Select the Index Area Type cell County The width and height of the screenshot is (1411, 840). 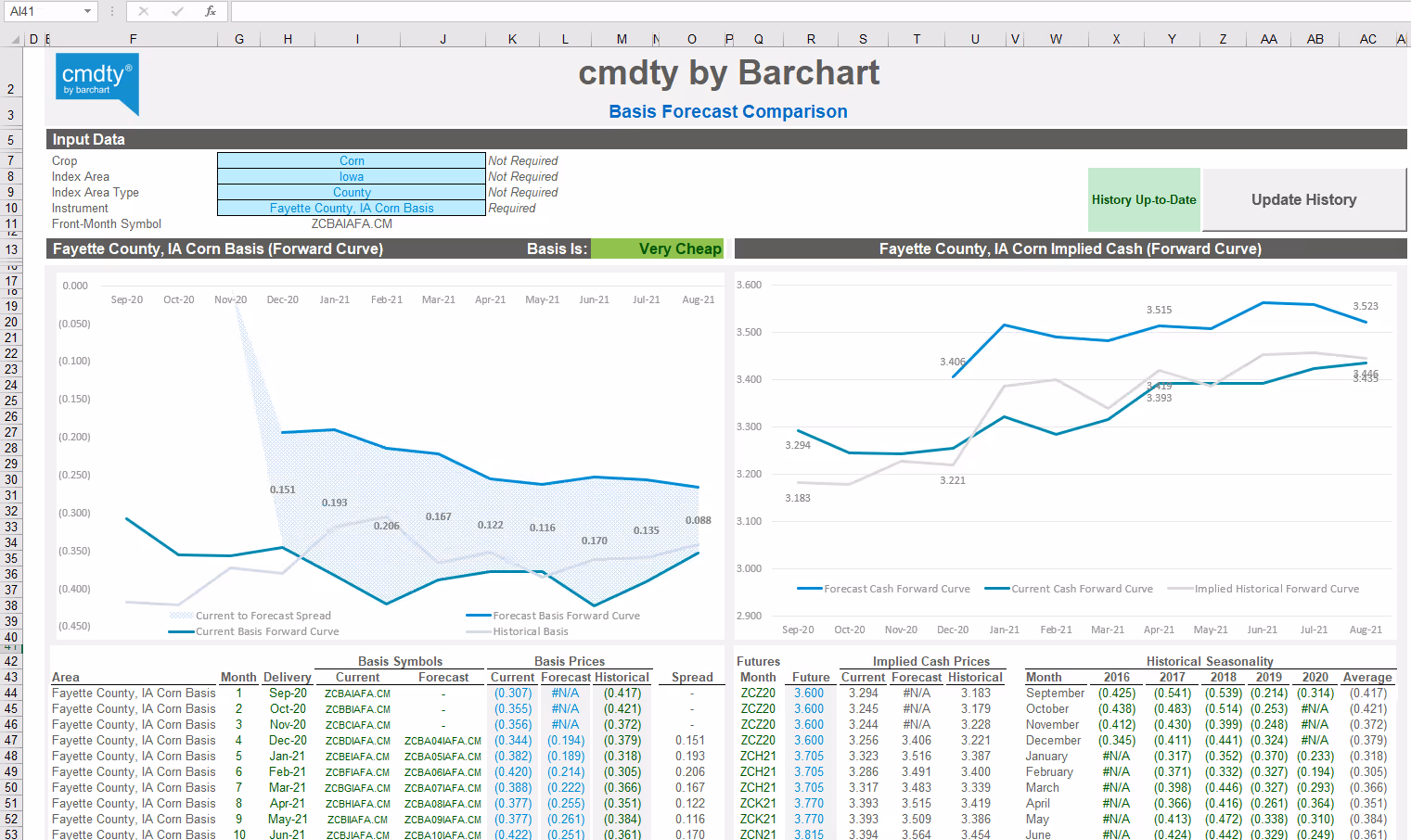click(x=352, y=192)
